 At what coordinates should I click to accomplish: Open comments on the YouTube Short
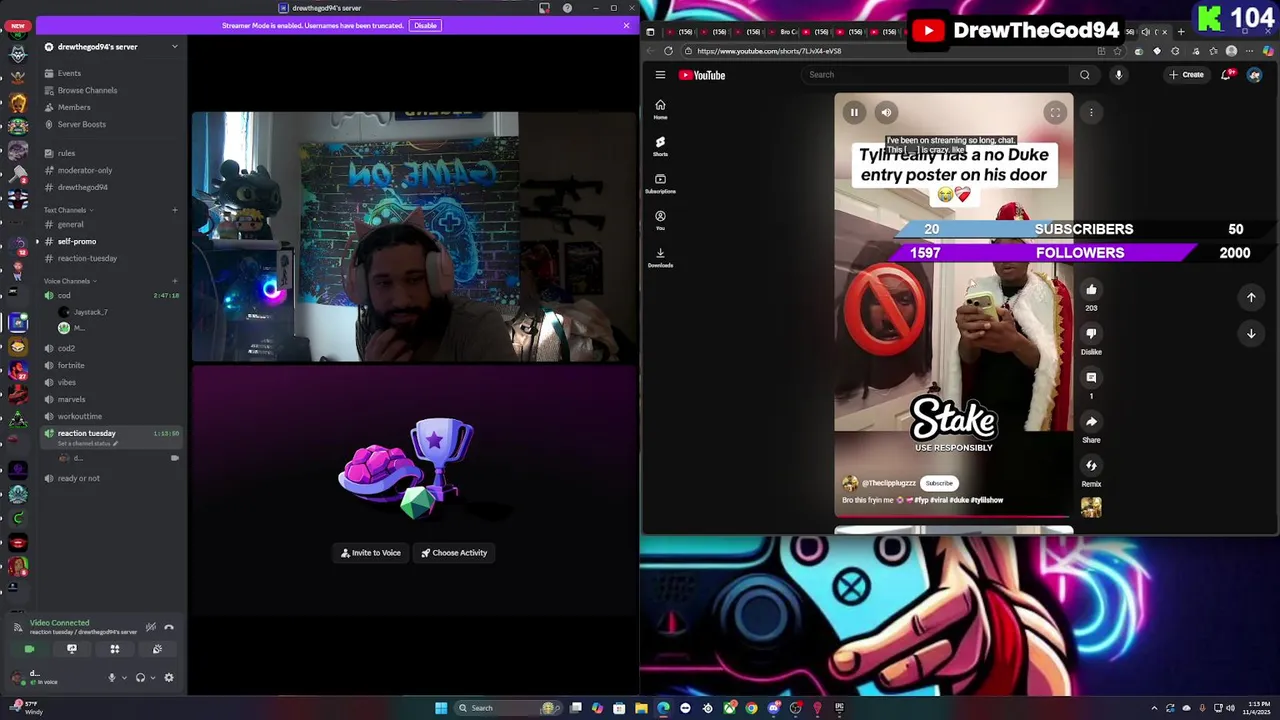[1091, 378]
